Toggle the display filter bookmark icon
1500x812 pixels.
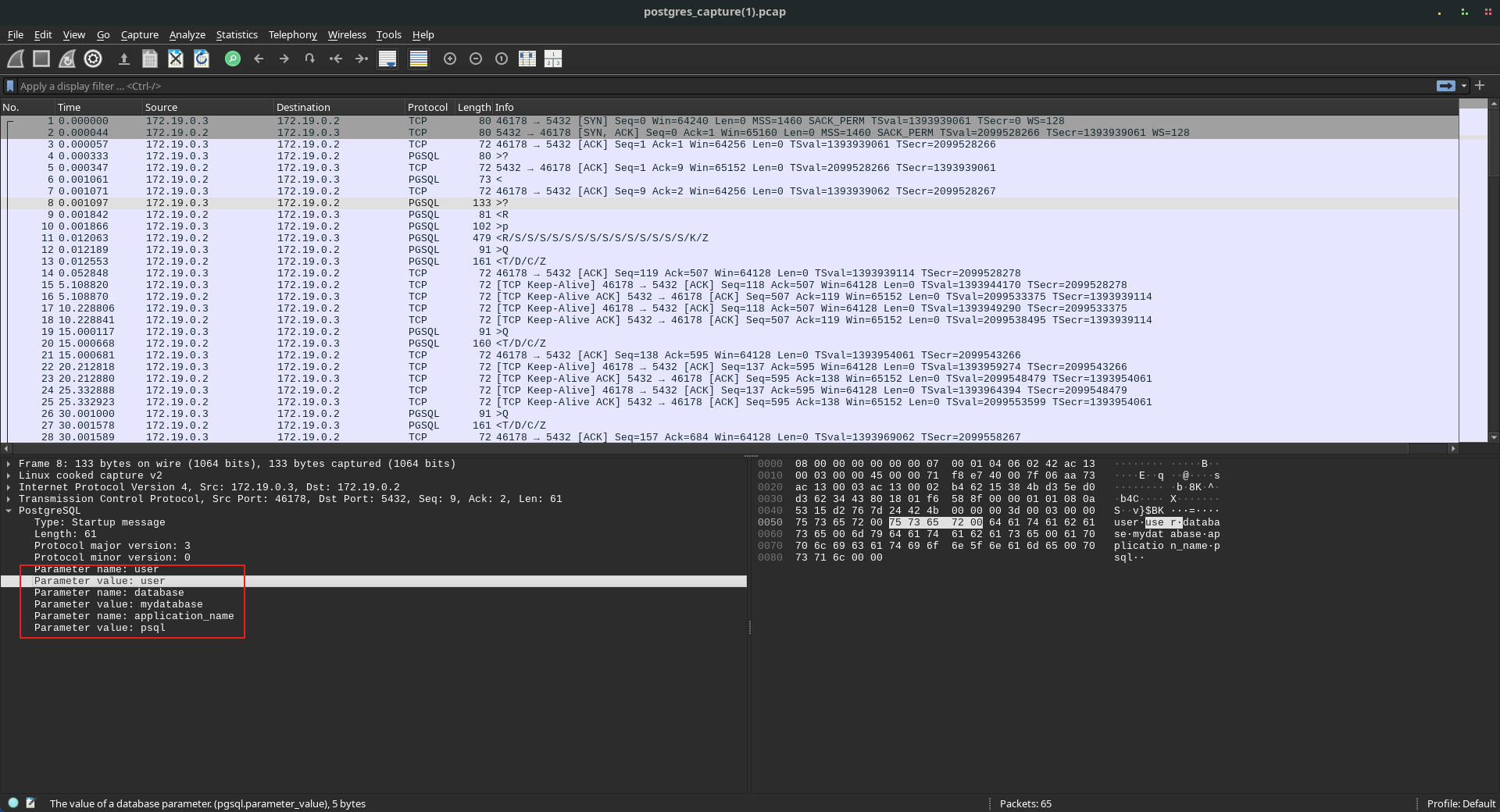(10, 86)
